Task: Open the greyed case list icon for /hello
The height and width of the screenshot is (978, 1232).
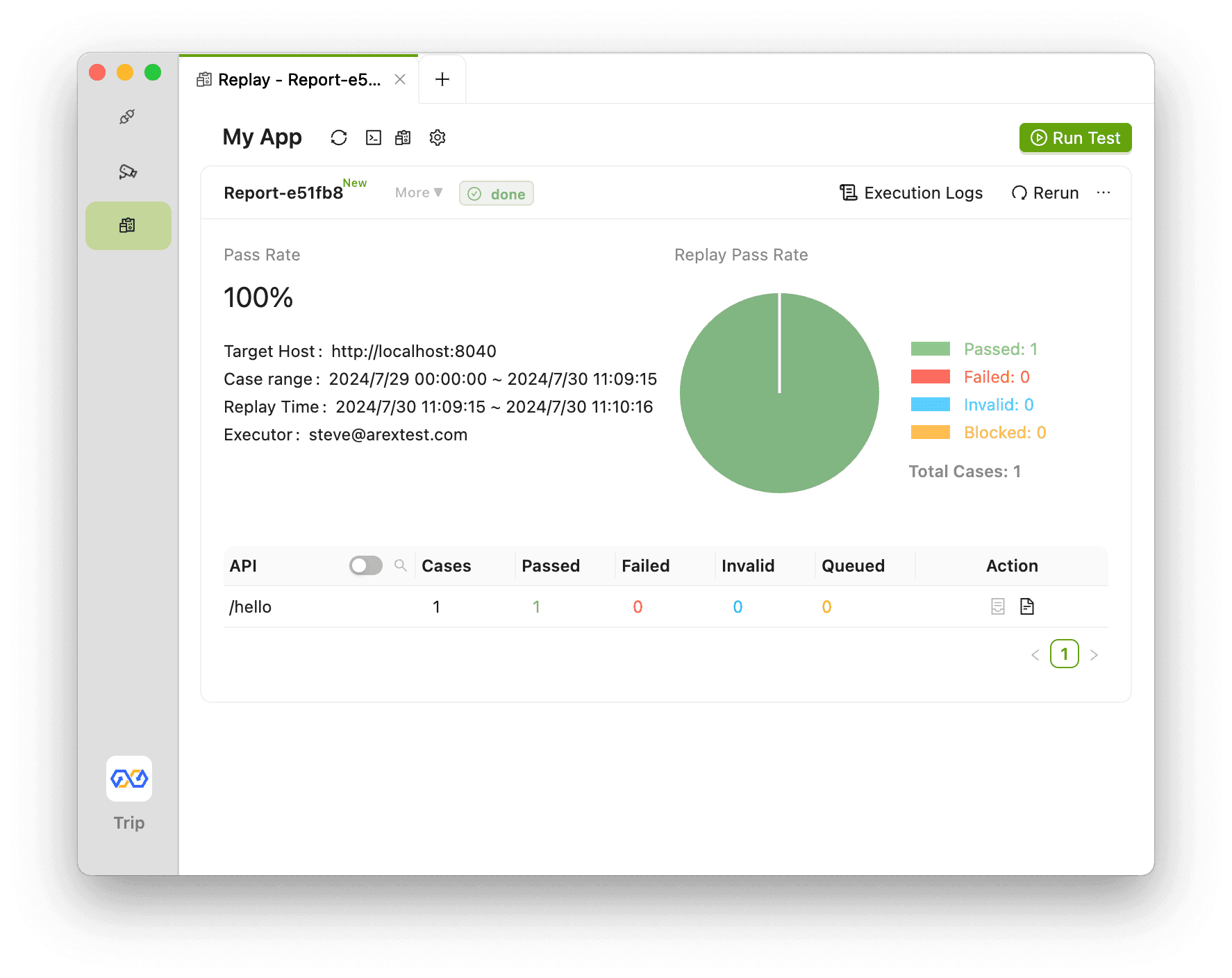Action: pyautogui.click(x=997, y=606)
